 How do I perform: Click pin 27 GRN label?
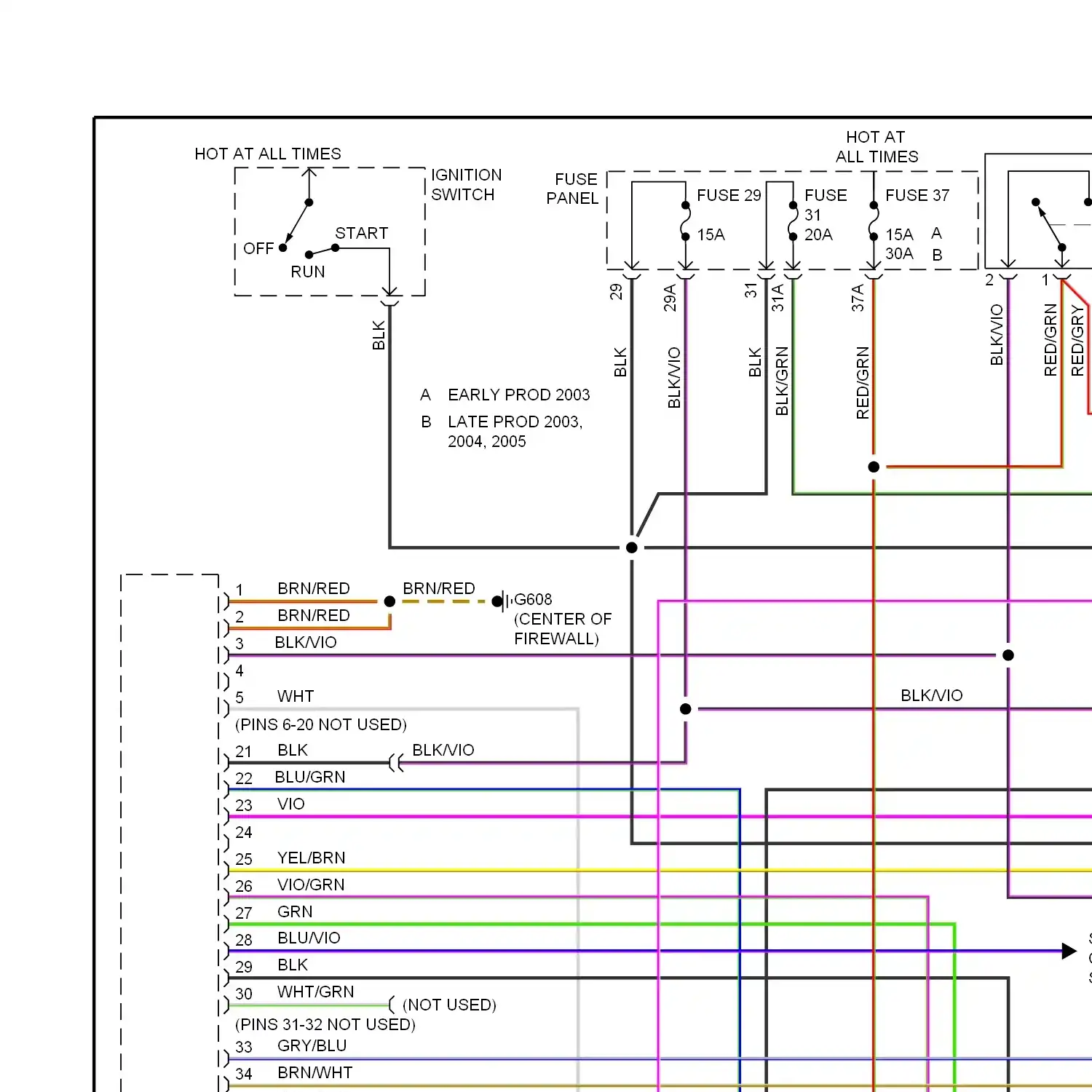pyautogui.click(x=295, y=911)
